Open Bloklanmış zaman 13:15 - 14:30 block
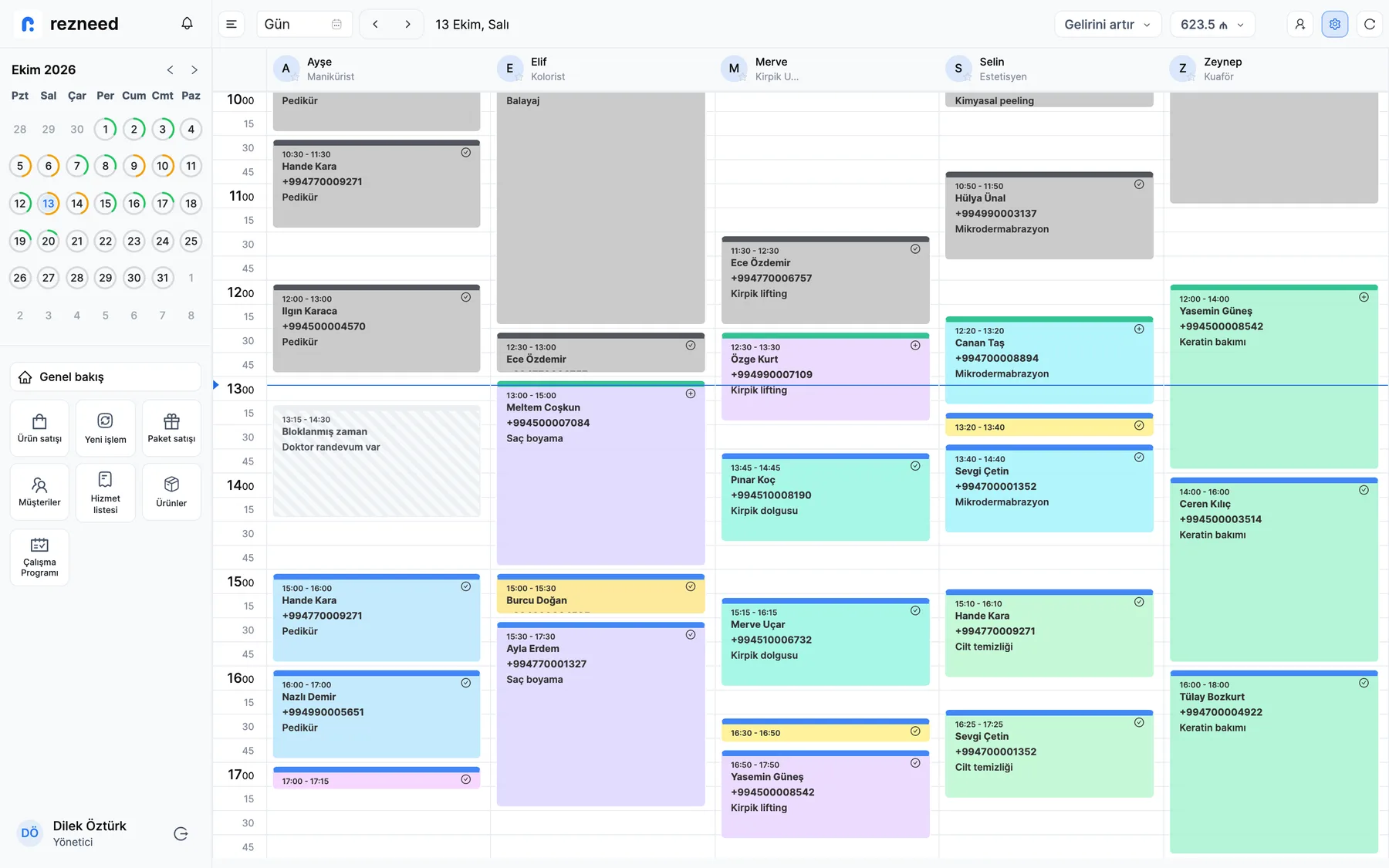 377,461
